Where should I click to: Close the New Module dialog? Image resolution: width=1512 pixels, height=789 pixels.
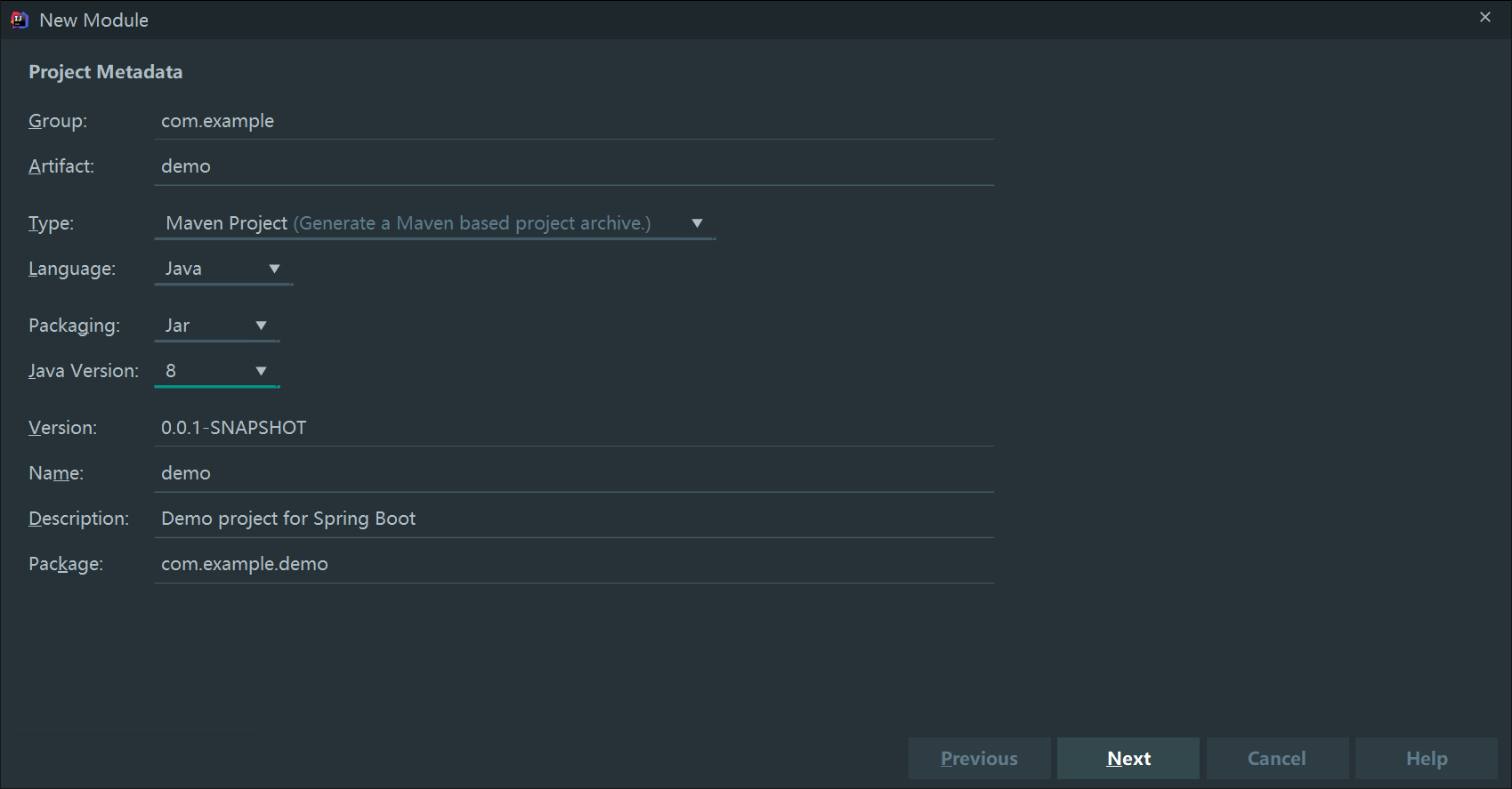coord(1484,18)
